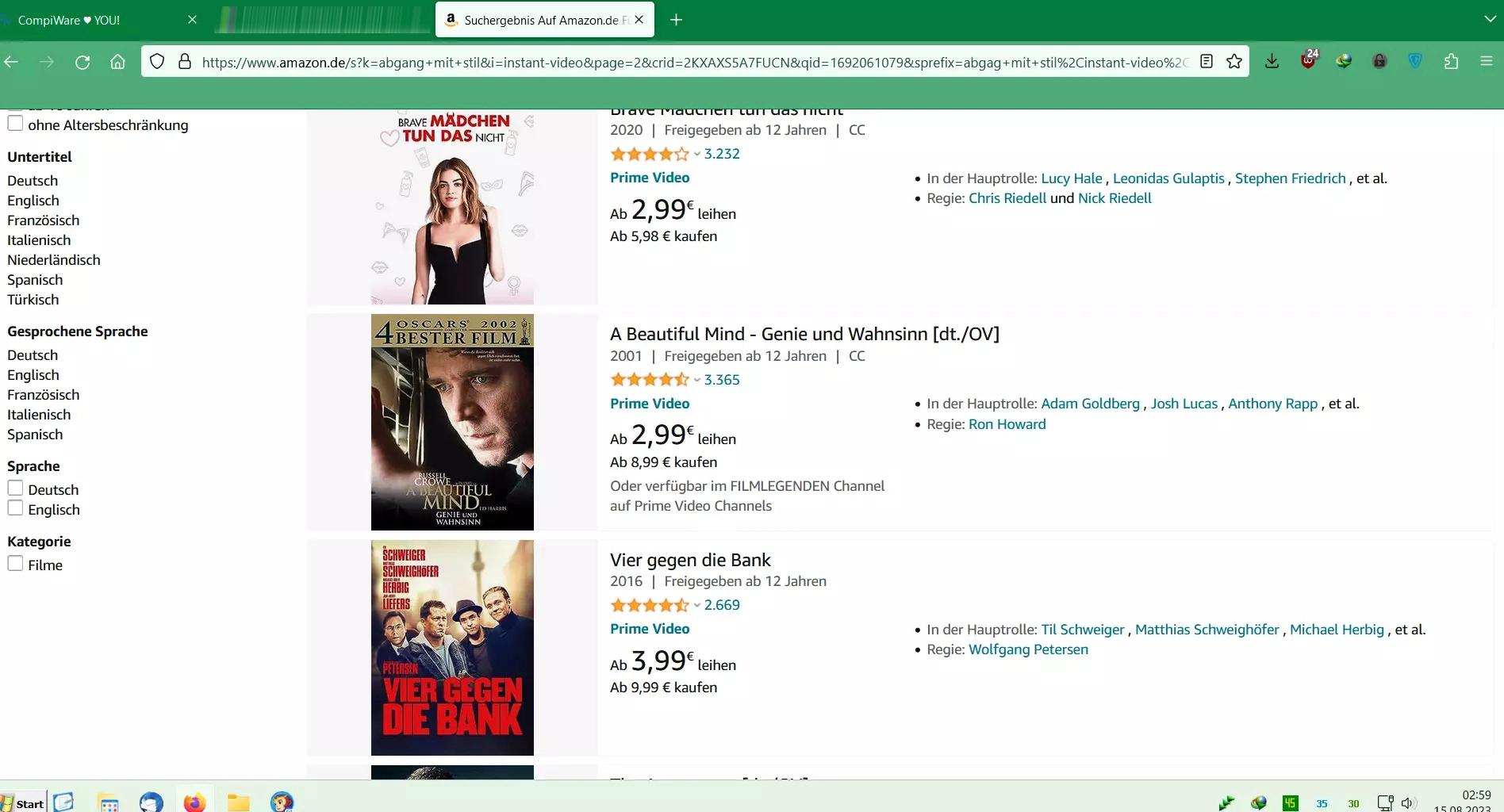This screenshot has width=1504, height=812.
Task: Open a new browser tab
Action: tap(676, 20)
